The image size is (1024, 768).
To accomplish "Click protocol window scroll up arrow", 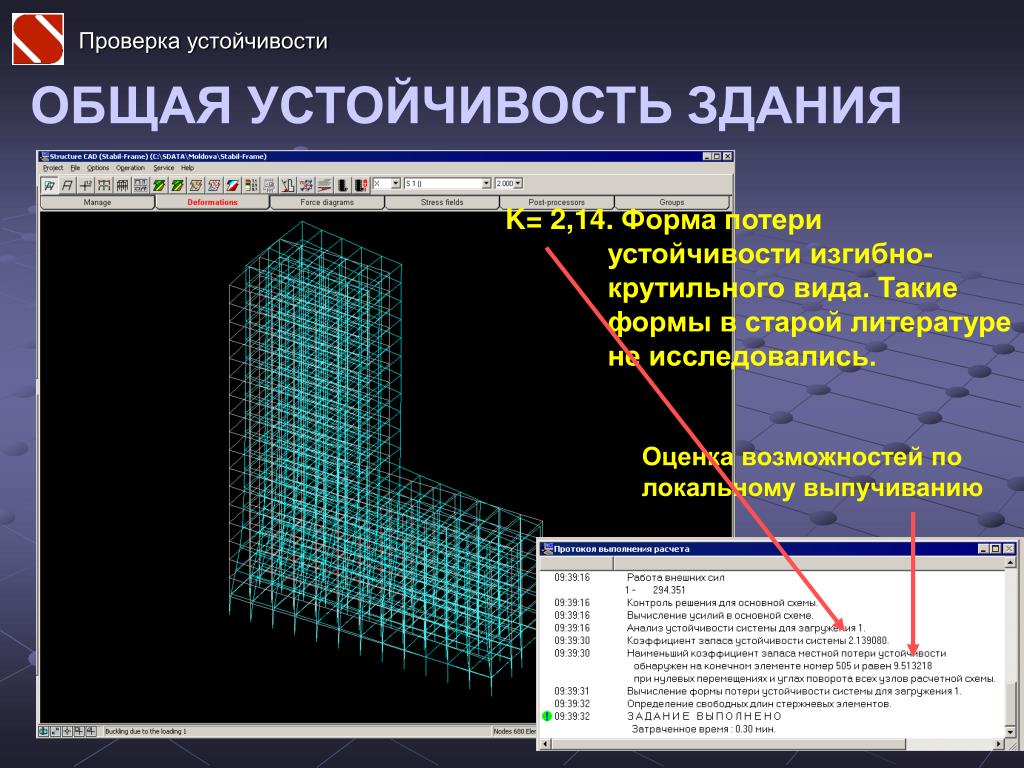I will pos(1010,562).
